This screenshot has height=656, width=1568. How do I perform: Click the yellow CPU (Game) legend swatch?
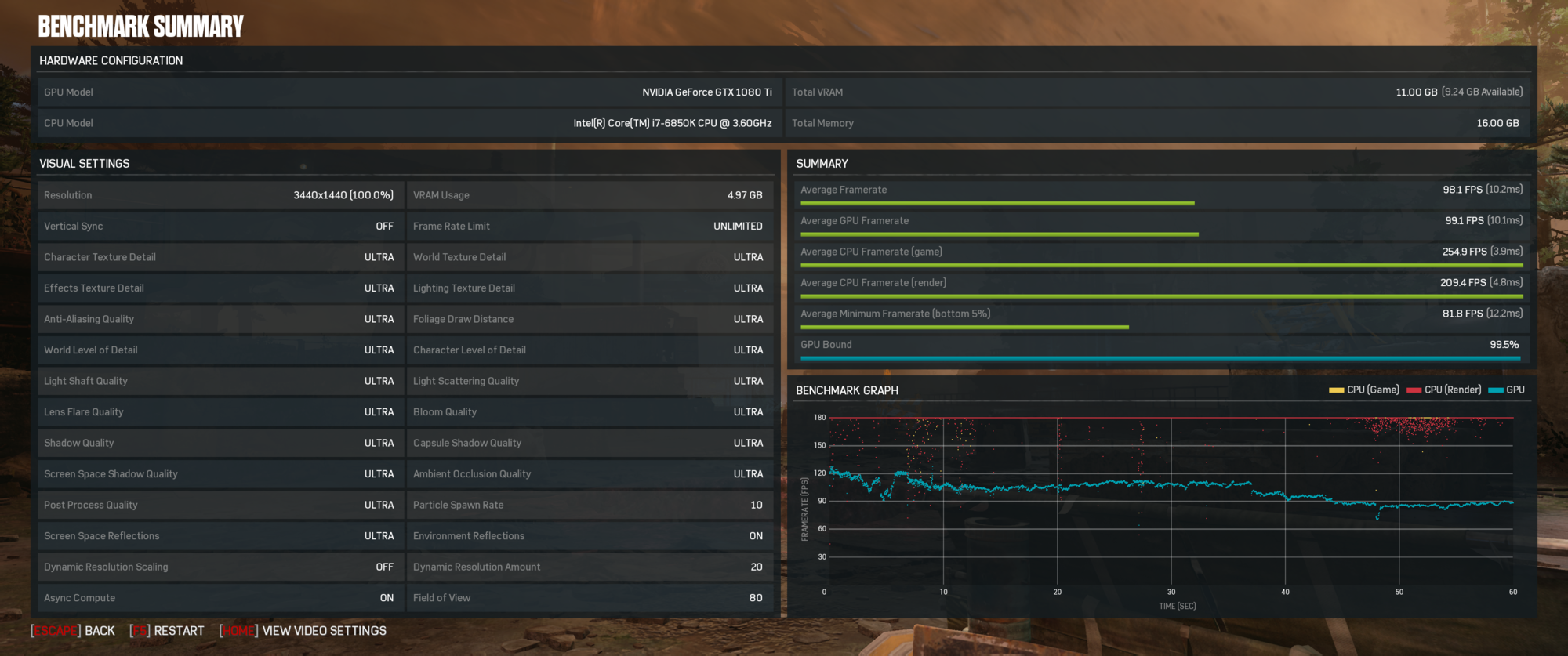[1336, 390]
